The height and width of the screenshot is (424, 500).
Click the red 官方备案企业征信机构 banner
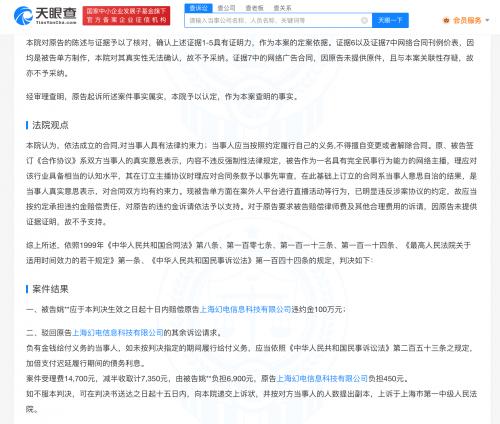(x=126, y=16)
